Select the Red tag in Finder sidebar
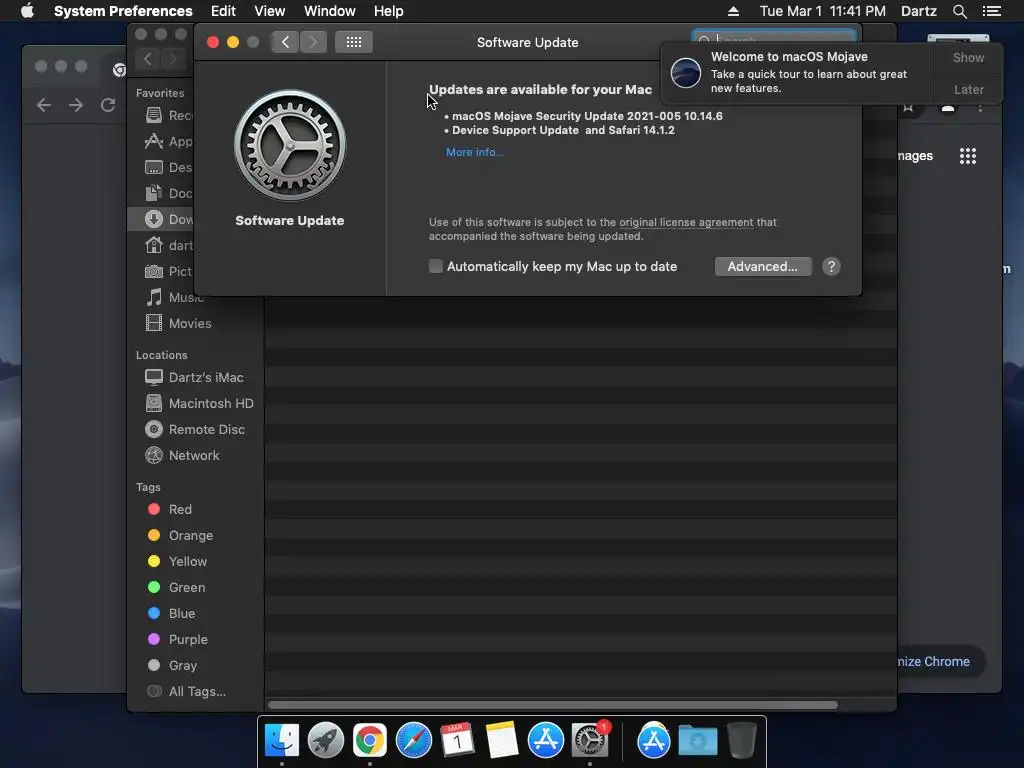The width and height of the screenshot is (1024, 768). 180,509
